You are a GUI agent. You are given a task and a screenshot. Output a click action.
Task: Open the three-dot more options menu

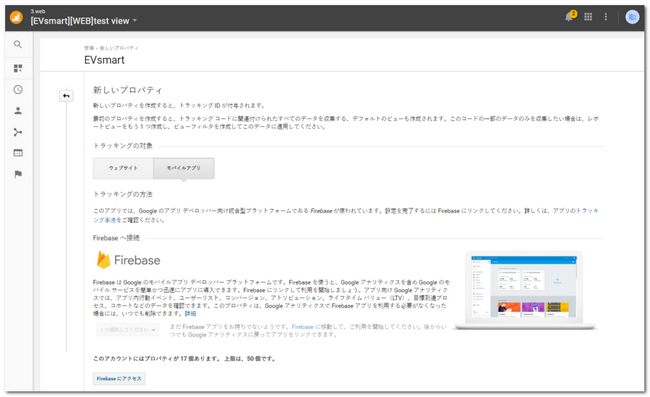pos(606,17)
